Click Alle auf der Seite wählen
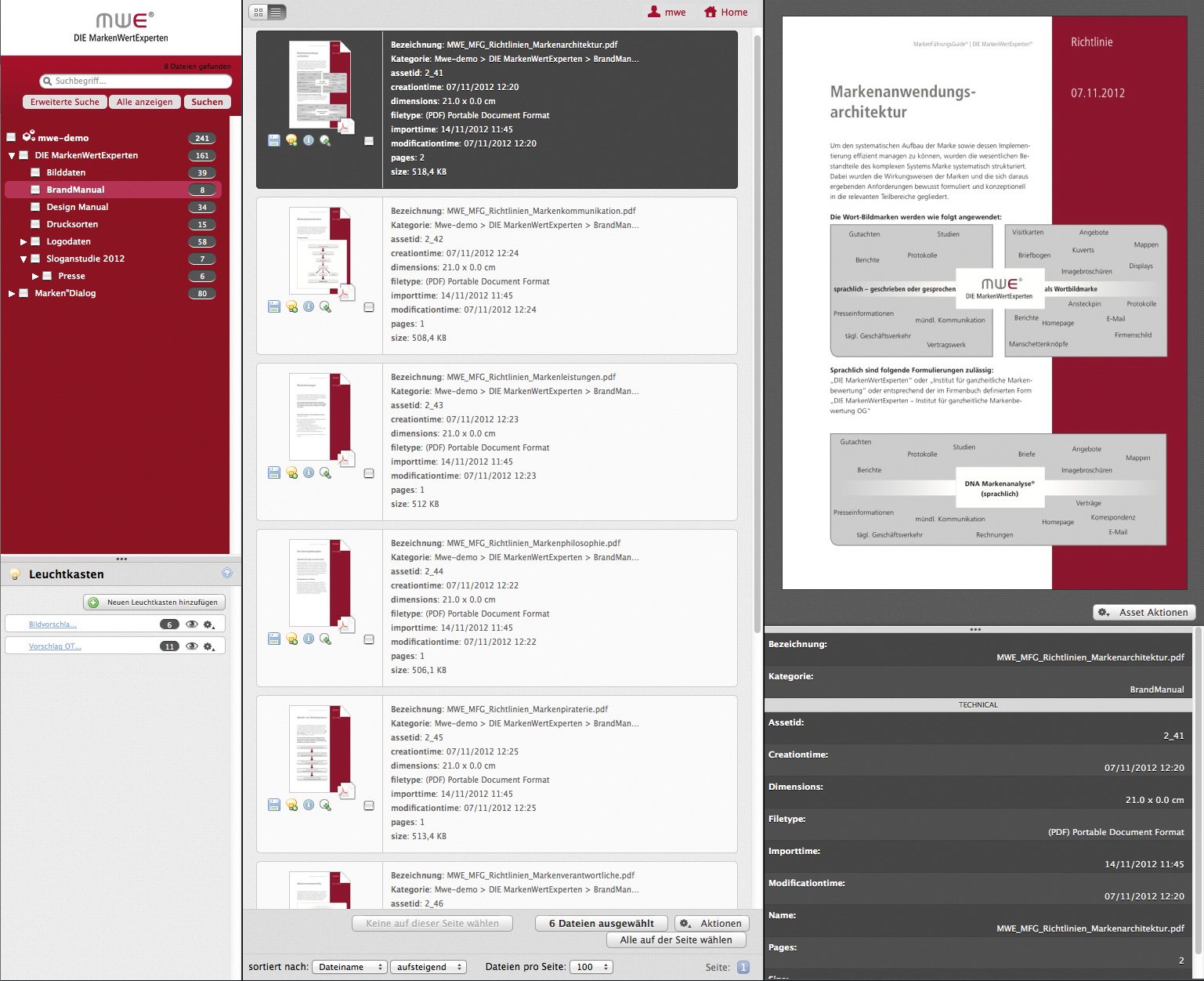 point(676,939)
